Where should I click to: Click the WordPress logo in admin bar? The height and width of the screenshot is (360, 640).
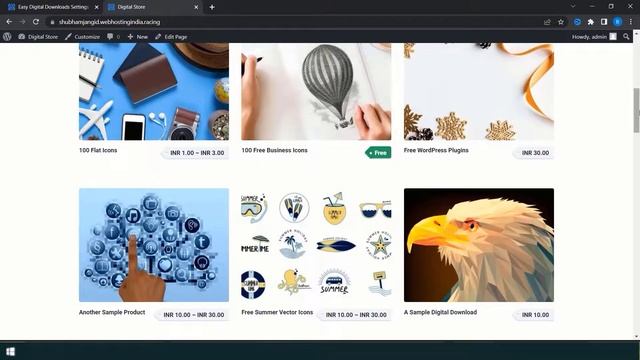[7, 37]
